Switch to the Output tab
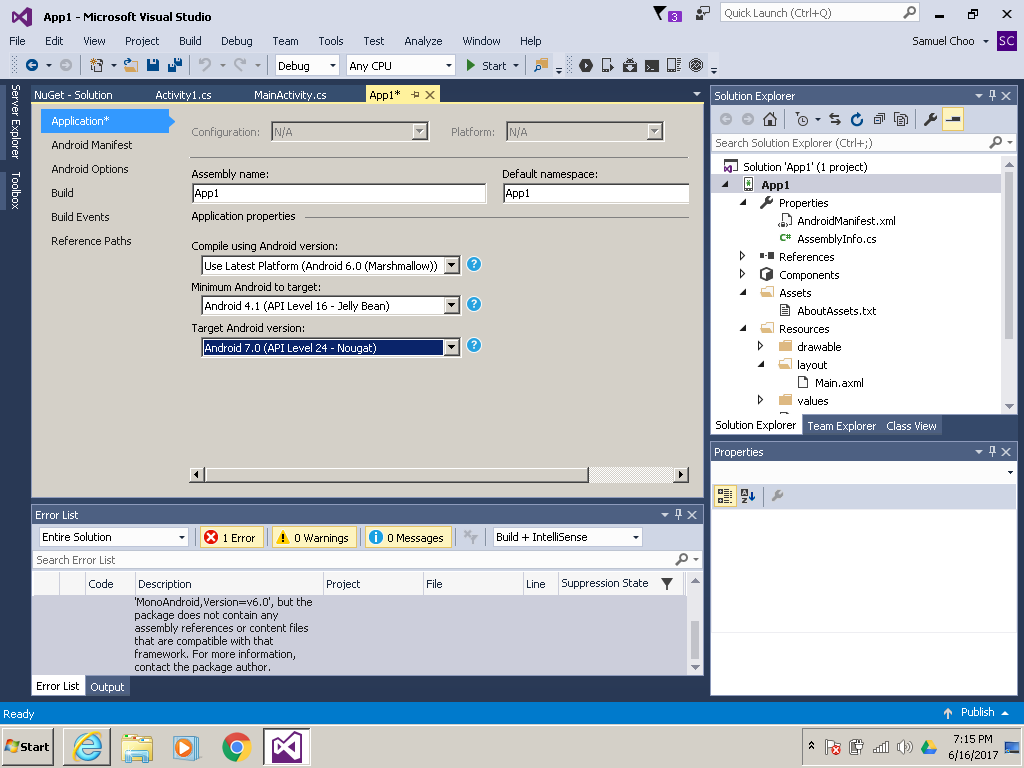Viewport: 1024px width, 768px height. point(107,686)
